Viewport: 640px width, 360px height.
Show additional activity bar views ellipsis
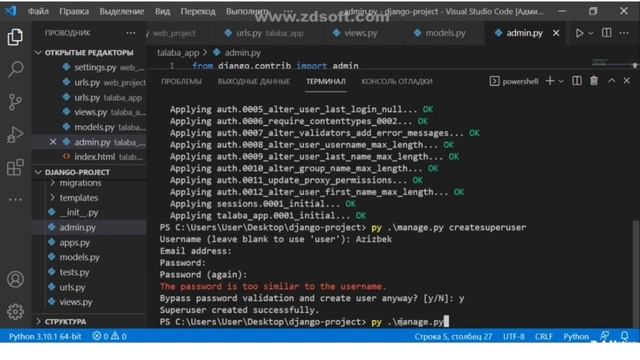pos(15,200)
